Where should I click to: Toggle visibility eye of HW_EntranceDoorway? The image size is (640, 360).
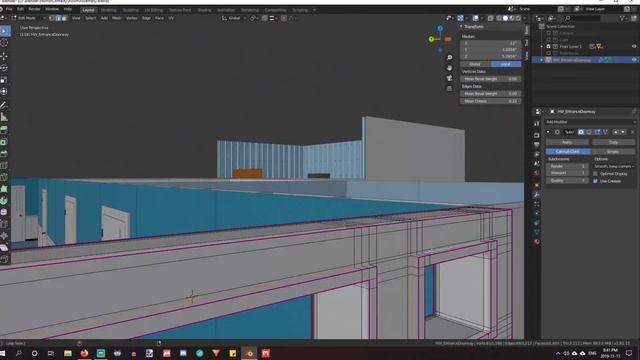pos(634,60)
